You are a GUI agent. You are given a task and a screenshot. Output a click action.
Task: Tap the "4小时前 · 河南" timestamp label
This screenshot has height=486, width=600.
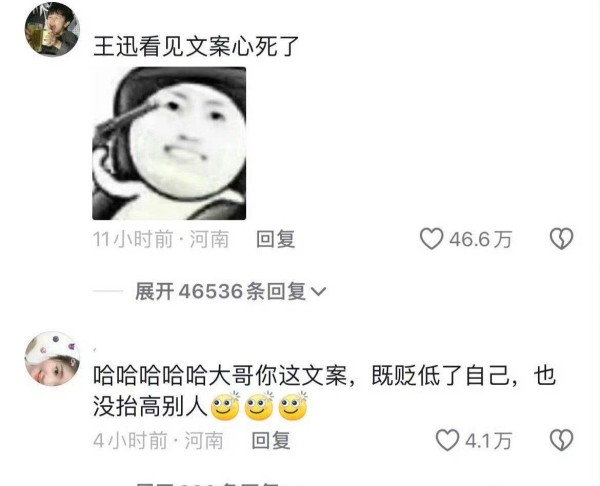click(158, 440)
